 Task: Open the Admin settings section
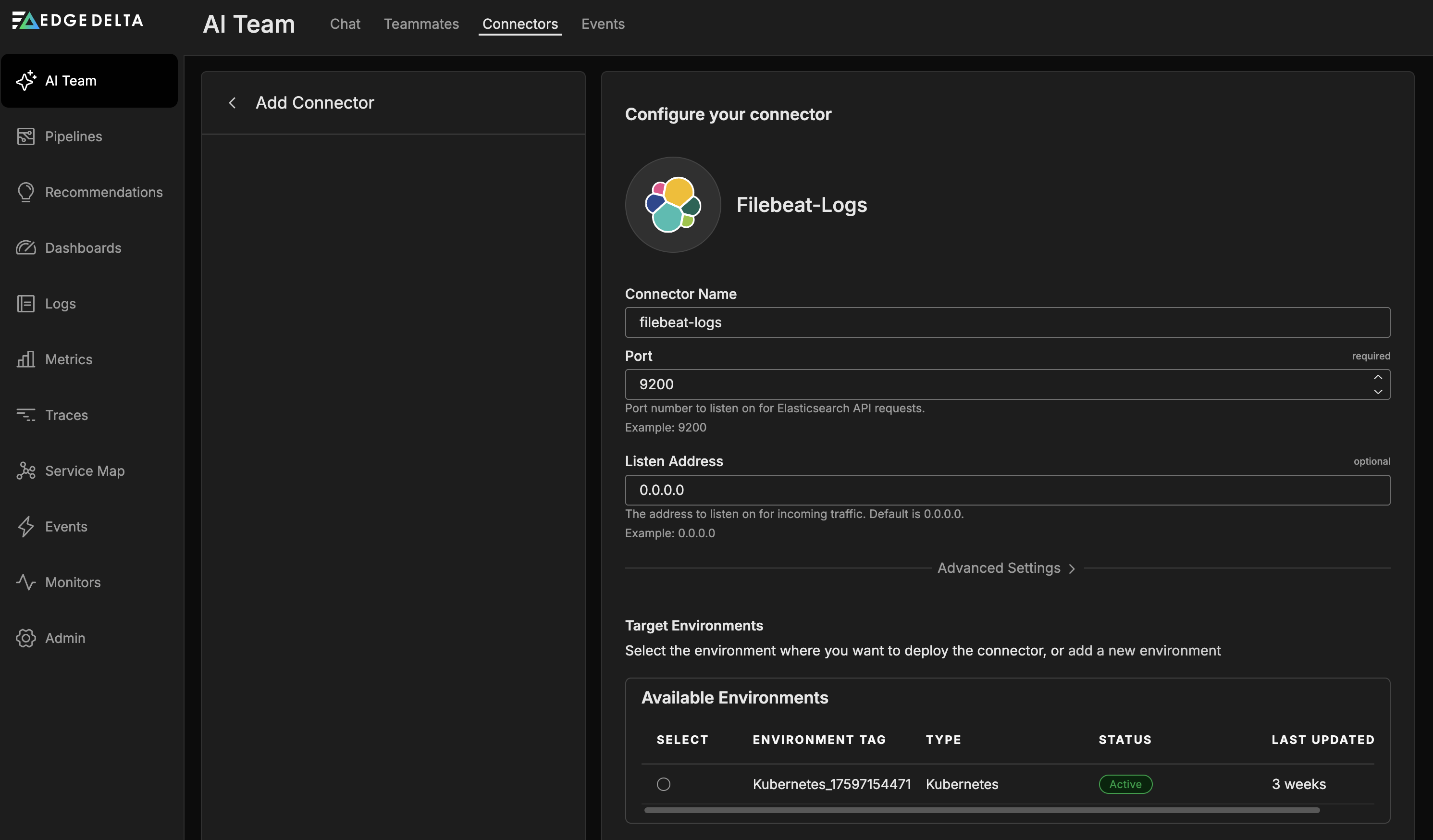click(x=65, y=638)
